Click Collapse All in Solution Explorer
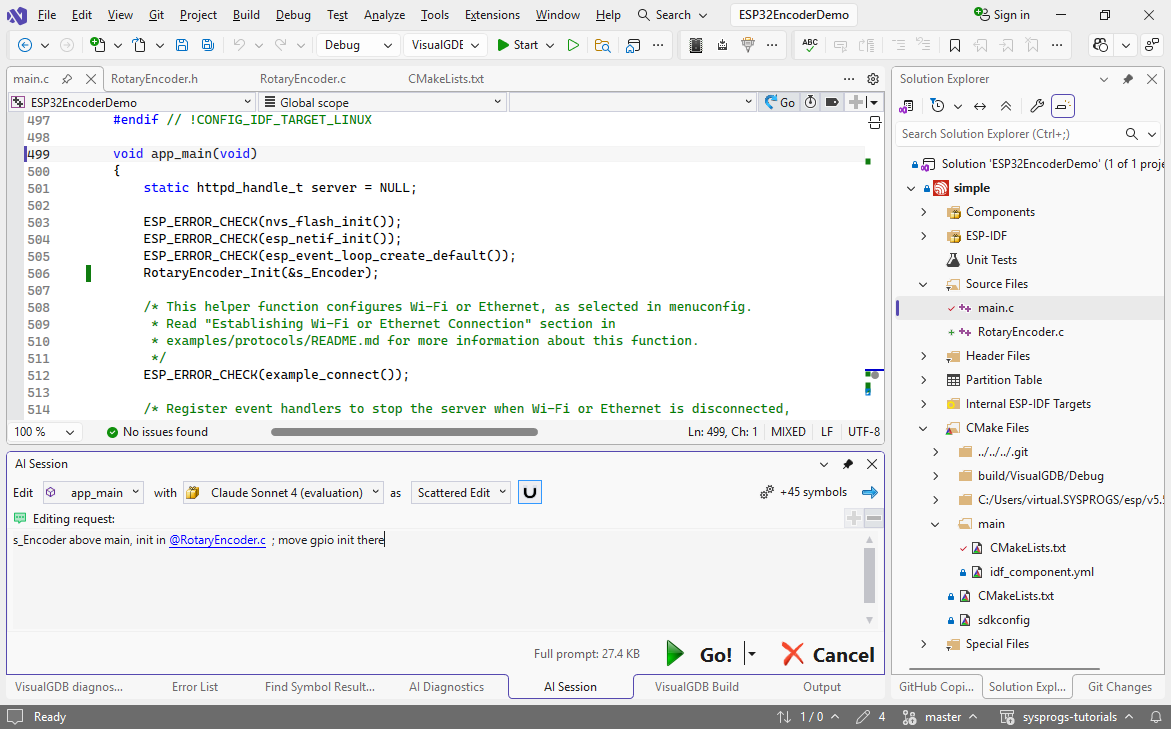This screenshot has width=1171, height=730. 1006,106
